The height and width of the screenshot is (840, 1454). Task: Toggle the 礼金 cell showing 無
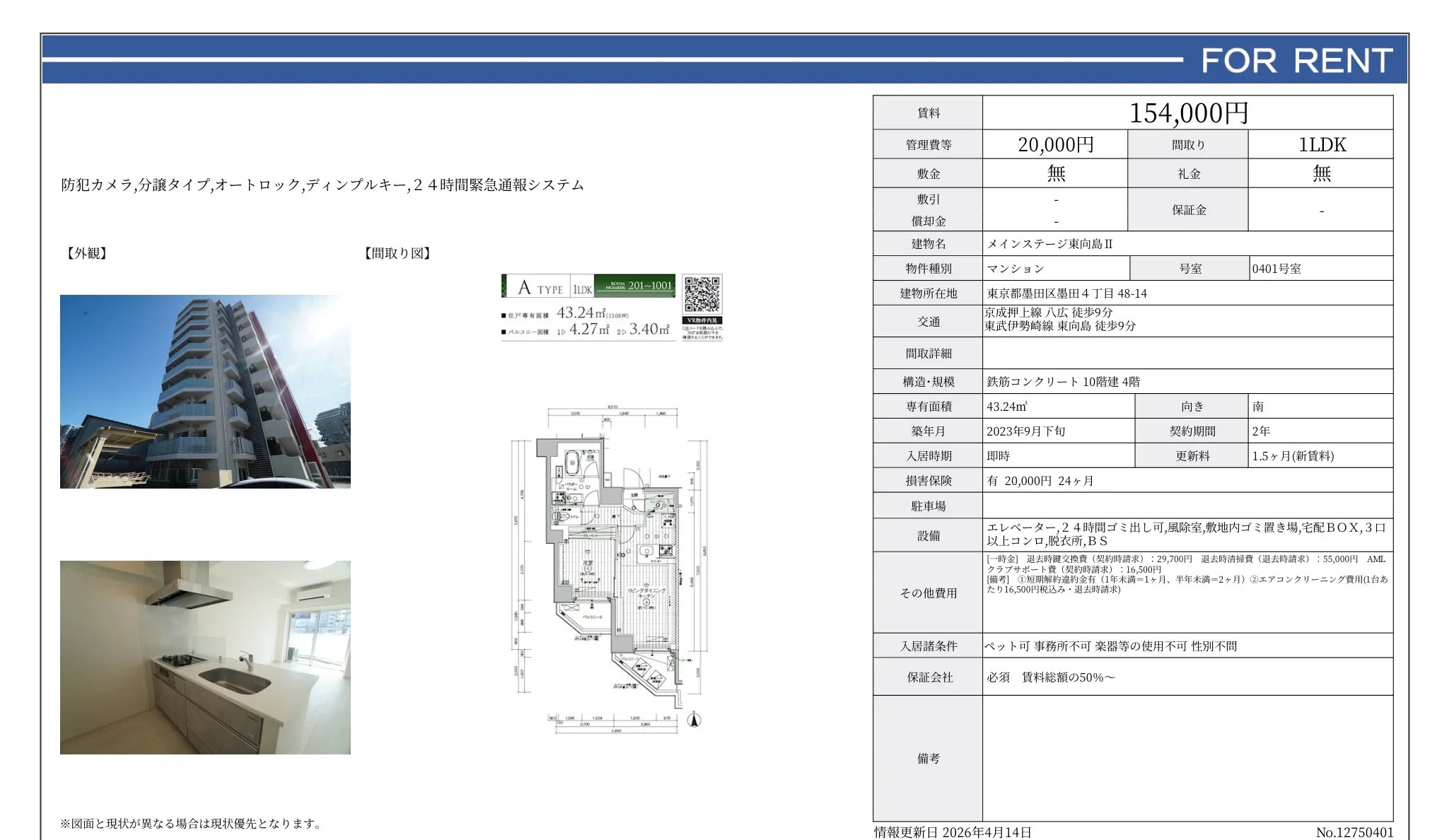pyautogui.click(x=1321, y=173)
